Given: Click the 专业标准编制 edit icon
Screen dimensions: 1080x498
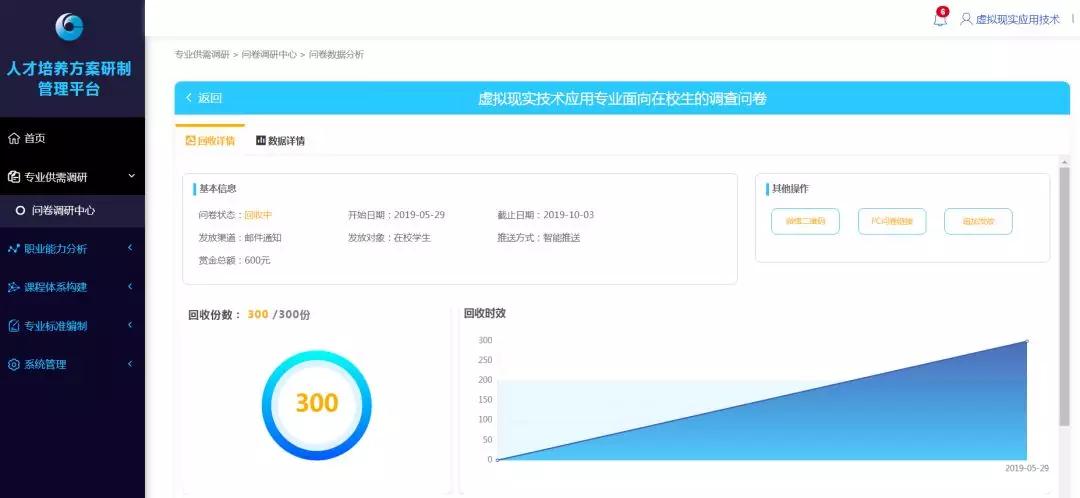Looking at the screenshot, I should [14, 326].
